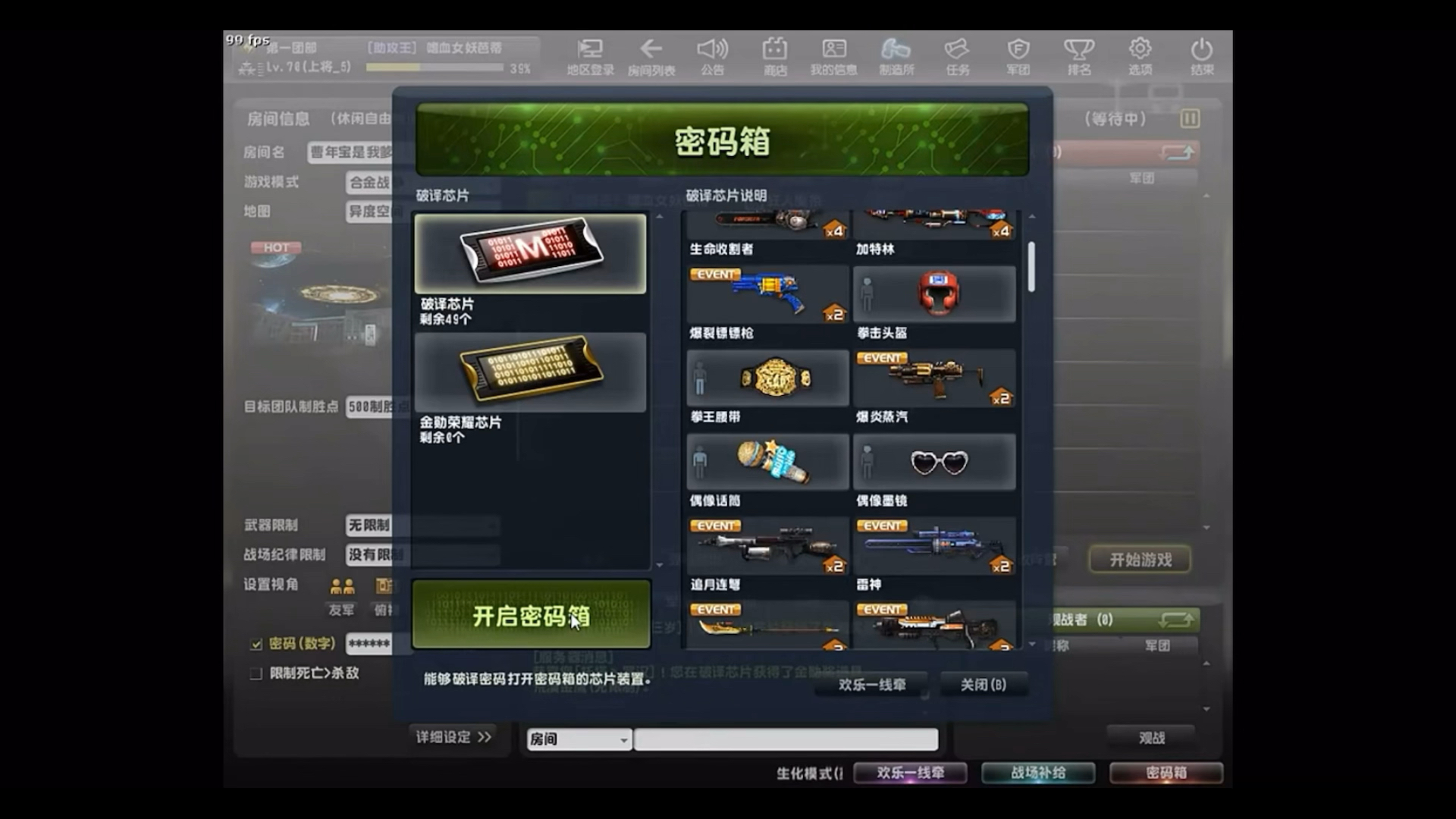Click the 欢乐一线牵 button in dialog
The height and width of the screenshot is (819, 1456).
[872, 685]
